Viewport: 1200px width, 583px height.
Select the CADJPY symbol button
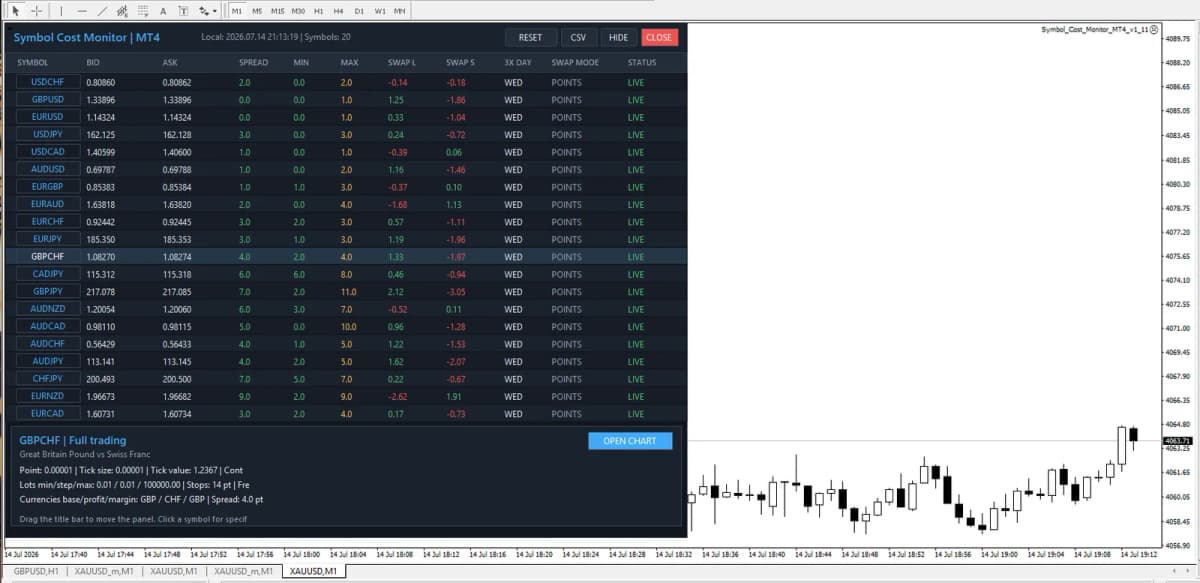click(47, 274)
